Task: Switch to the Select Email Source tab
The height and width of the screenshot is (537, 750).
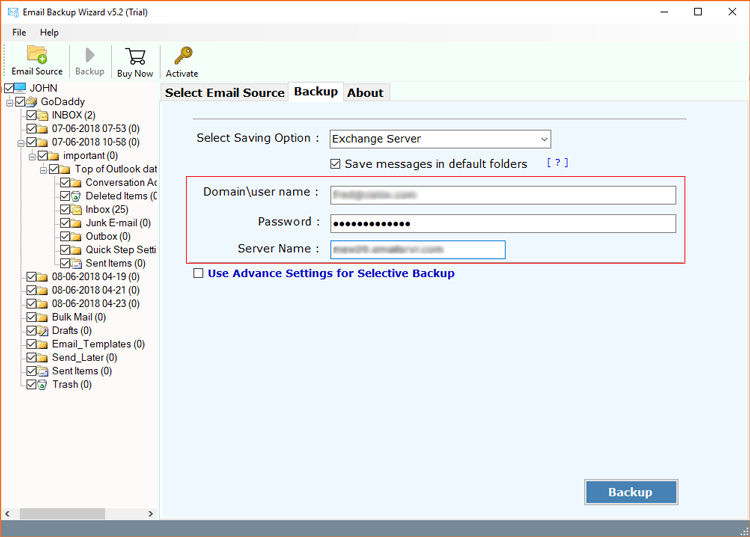Action: coord(224,92)
